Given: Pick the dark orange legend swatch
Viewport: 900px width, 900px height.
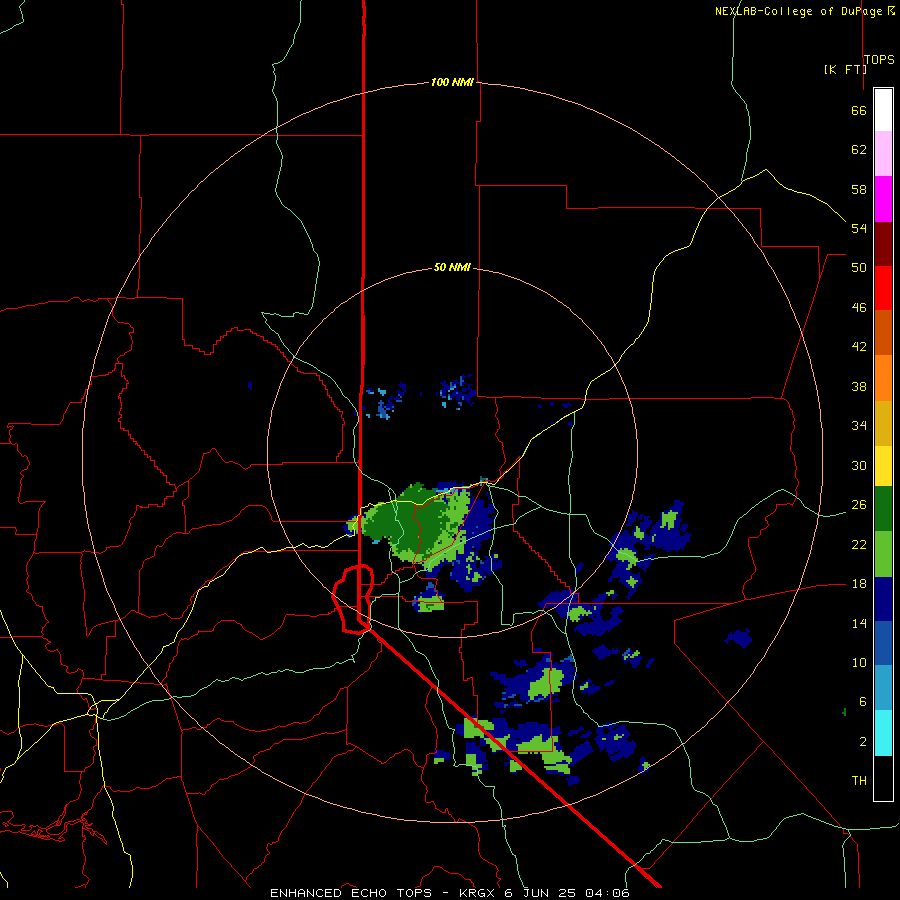Looking at the screenshot, I should pos(883,333).
